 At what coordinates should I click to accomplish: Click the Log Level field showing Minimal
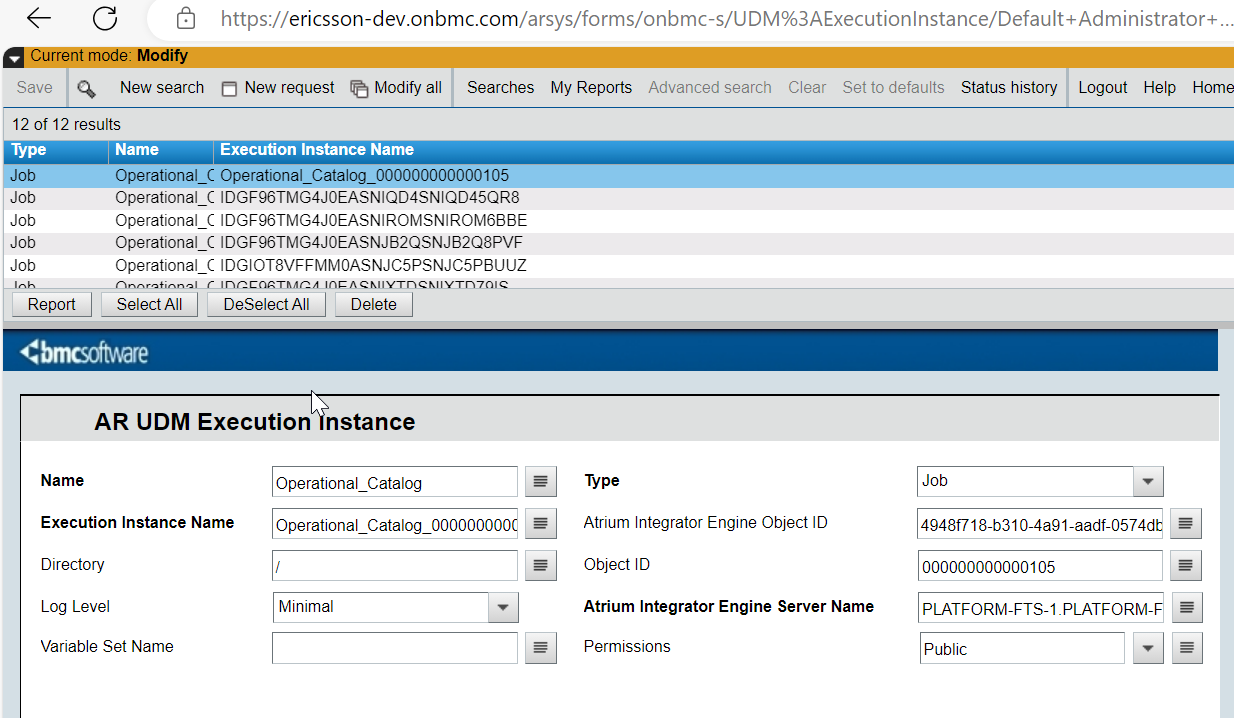(x=381, y=607)
